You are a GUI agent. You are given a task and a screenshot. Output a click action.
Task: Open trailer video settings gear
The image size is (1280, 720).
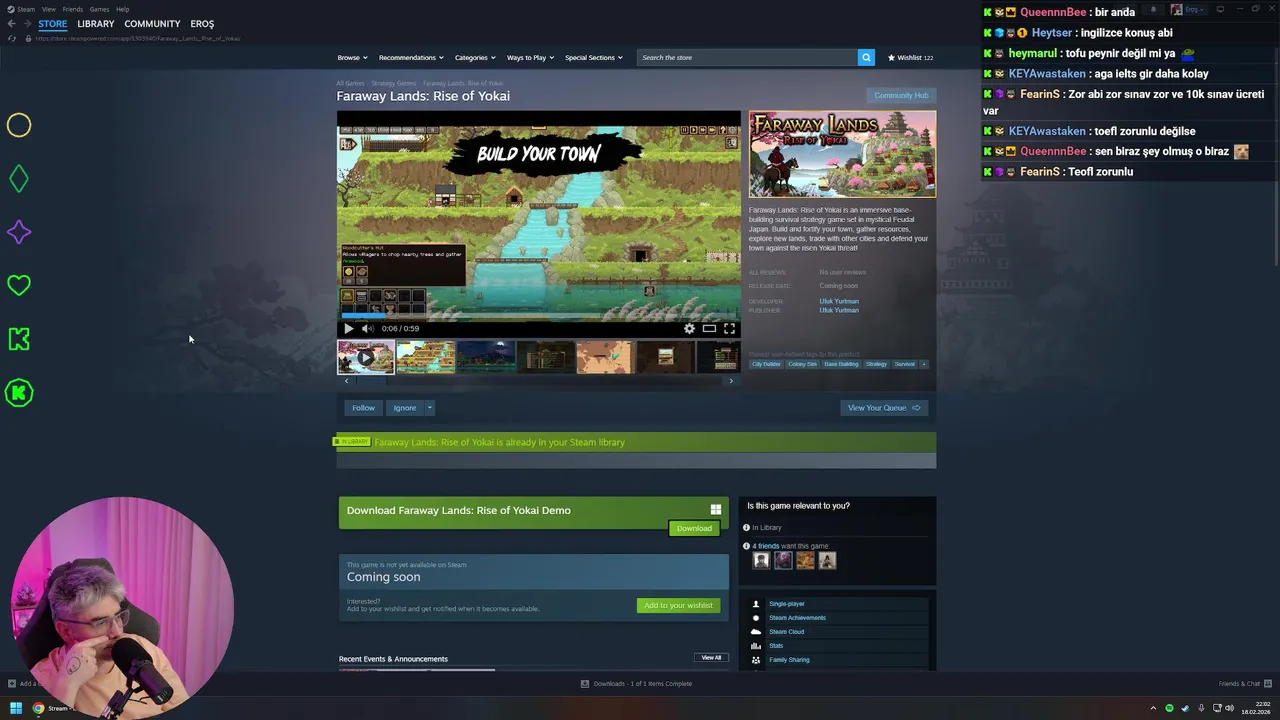(x=689, y=328)
